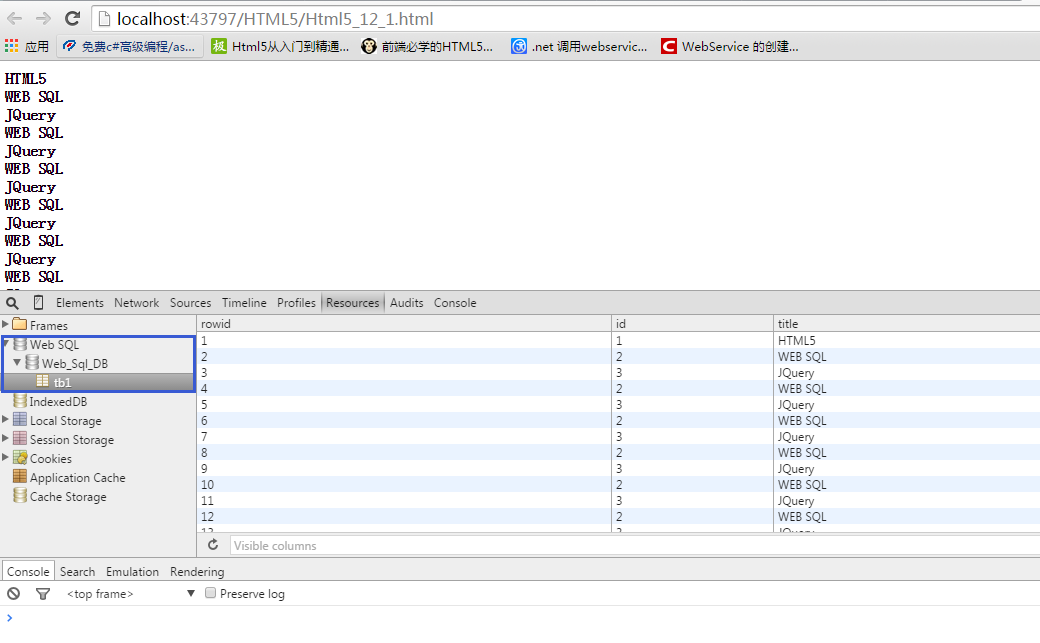Collapse the Web SQL tree node
This screenshot has height=643, width=1040.
tap(6, 344)
